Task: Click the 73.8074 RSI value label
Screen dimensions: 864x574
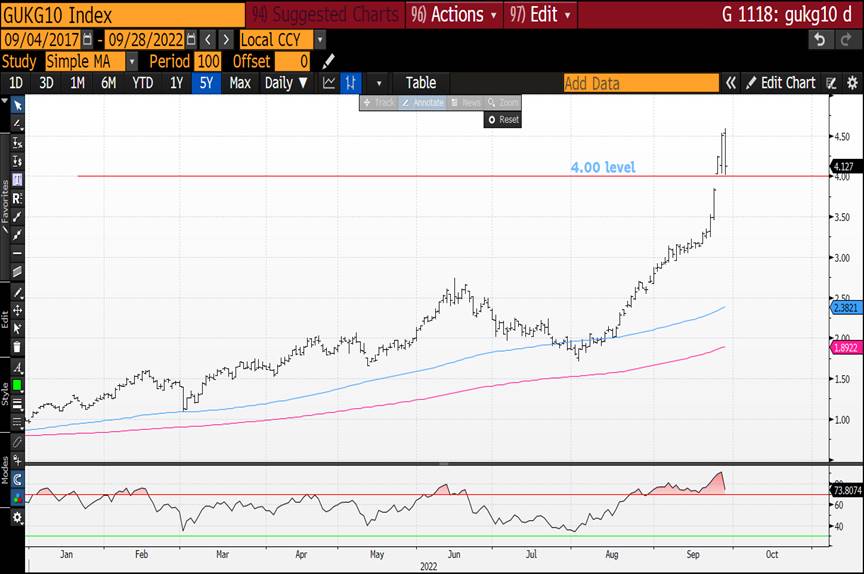Action: (847, 490)
